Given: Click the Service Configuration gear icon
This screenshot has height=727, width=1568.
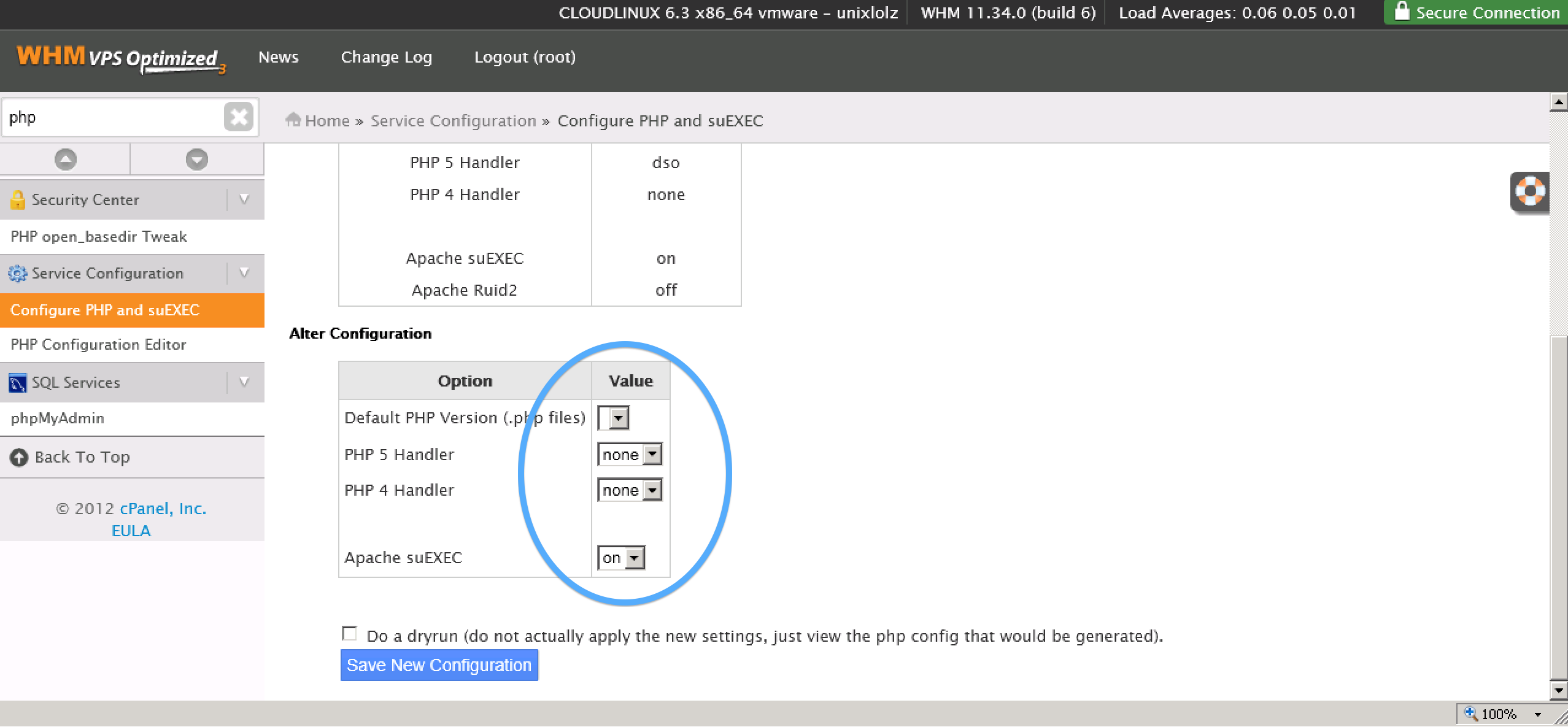Looking at the screenshot, I should pos(18,274).
